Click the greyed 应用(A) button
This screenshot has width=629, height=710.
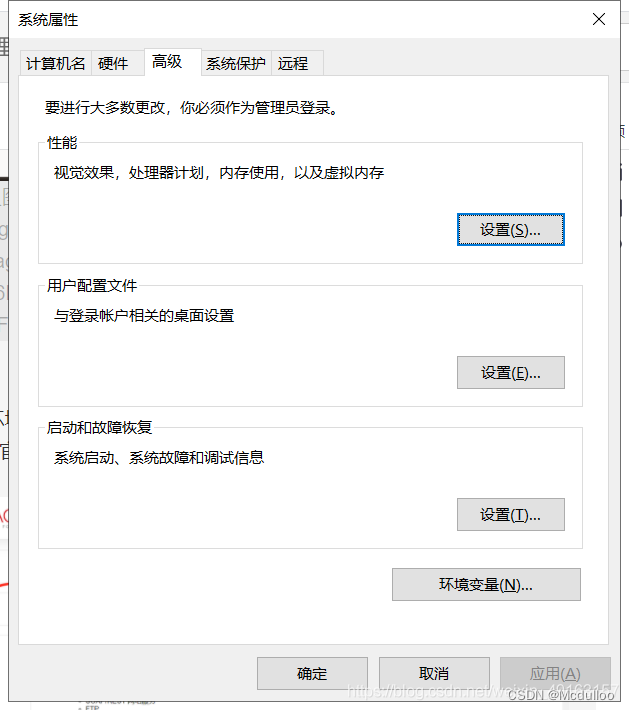[x=555, y=673]
